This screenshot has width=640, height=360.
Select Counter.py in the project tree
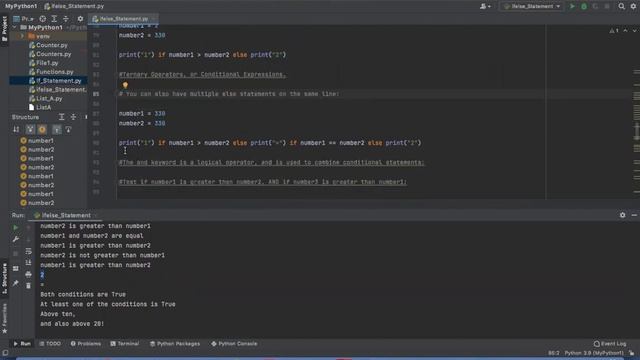tap(48, 45)
